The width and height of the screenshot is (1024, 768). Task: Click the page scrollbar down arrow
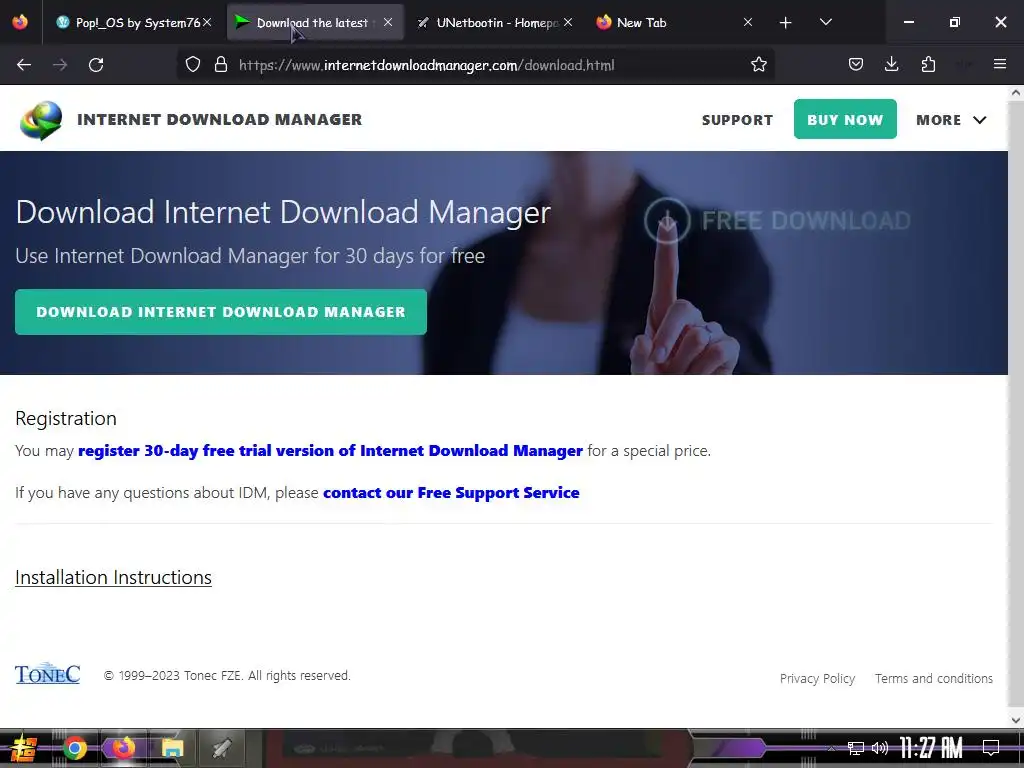point(1016,720)
